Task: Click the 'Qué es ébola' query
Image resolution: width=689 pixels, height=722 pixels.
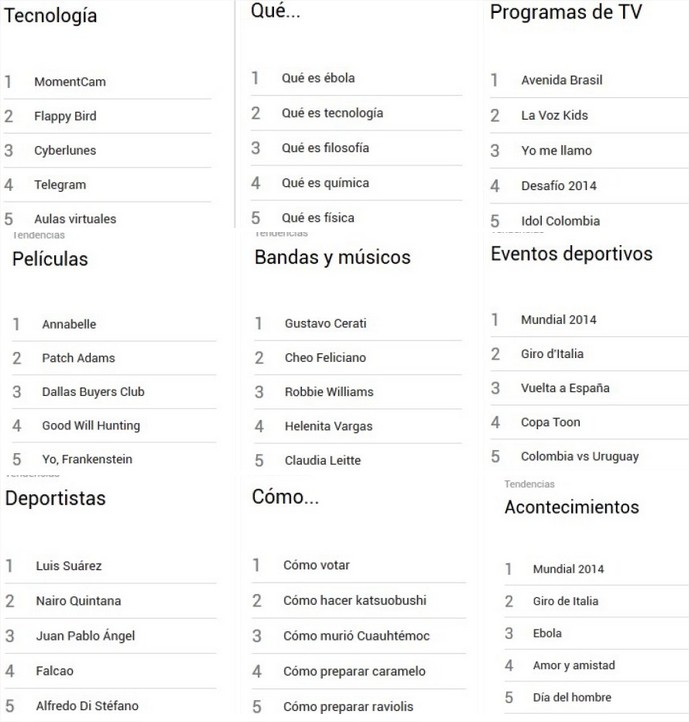Action: pos(318,78)
